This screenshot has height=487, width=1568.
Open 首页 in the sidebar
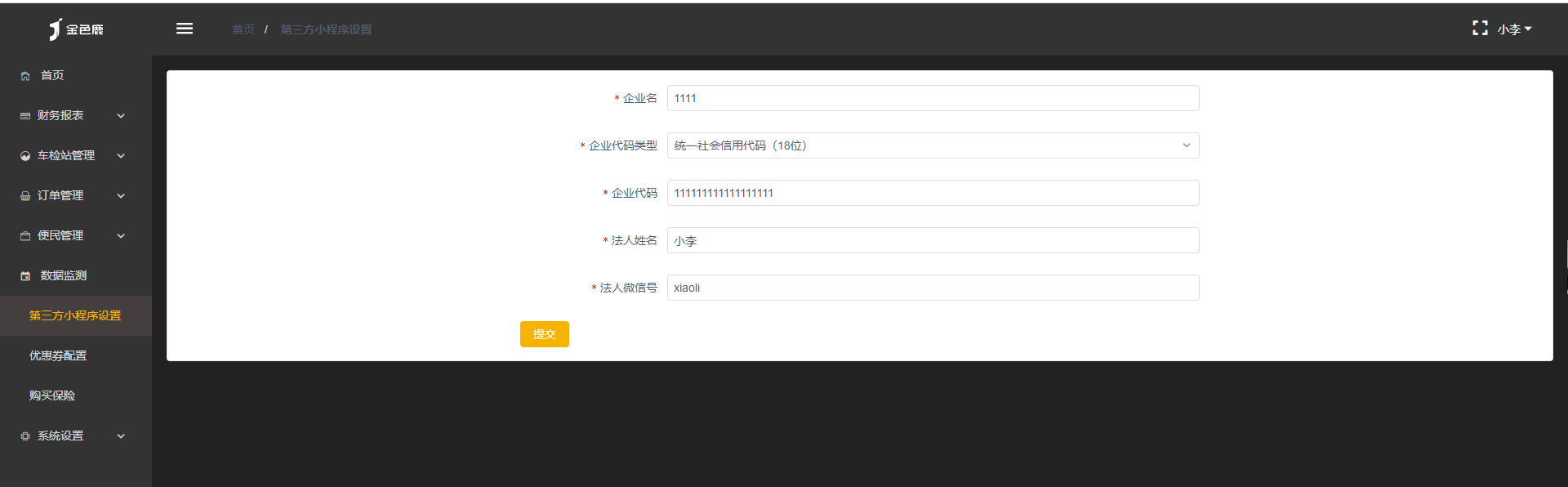click(x=76, y=75)
